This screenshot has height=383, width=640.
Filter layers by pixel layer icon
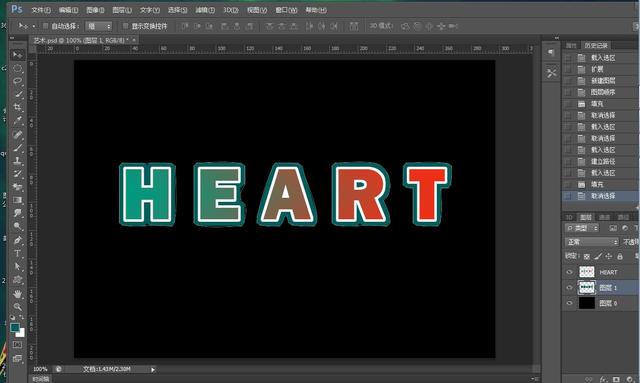613,228
